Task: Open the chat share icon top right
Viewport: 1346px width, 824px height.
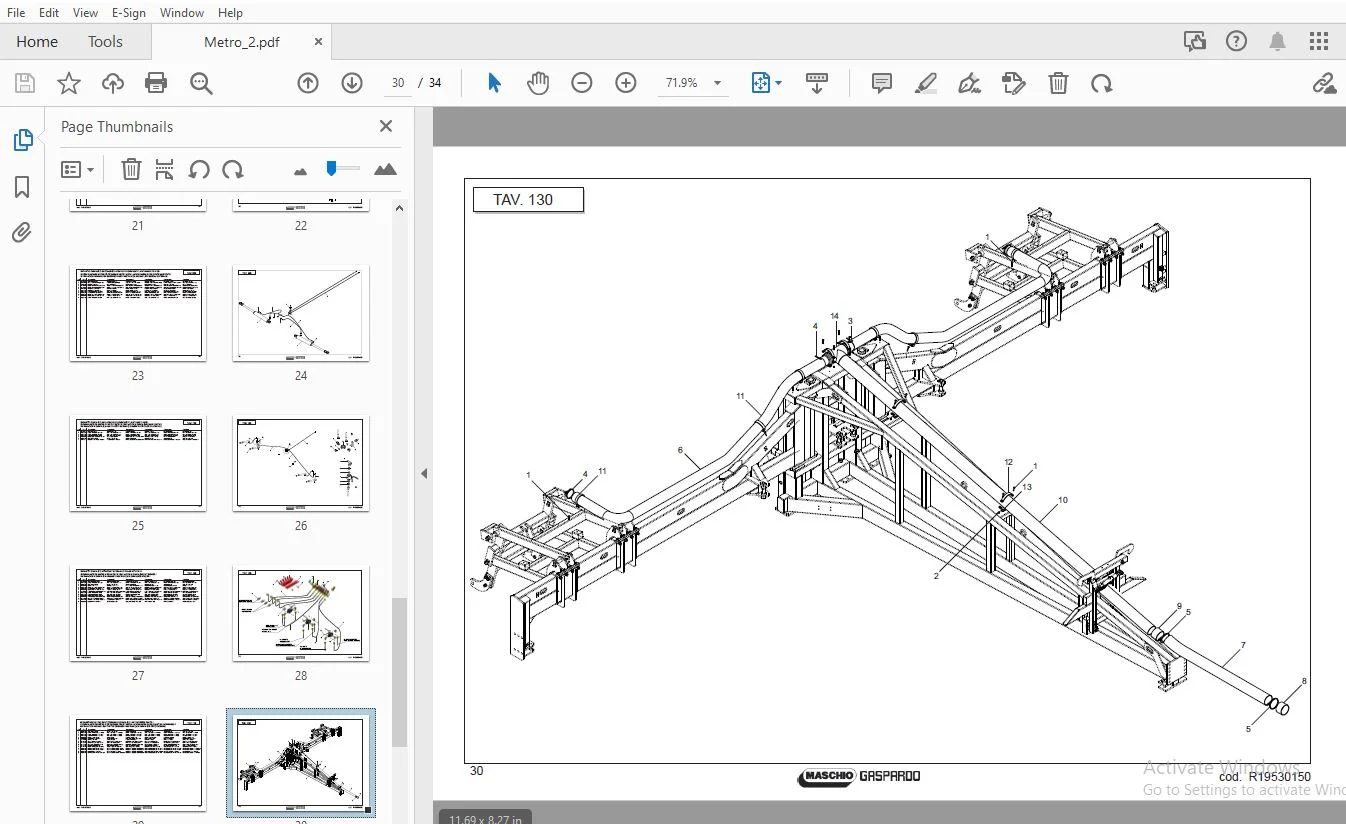Action: click(x=1194, y=41)
